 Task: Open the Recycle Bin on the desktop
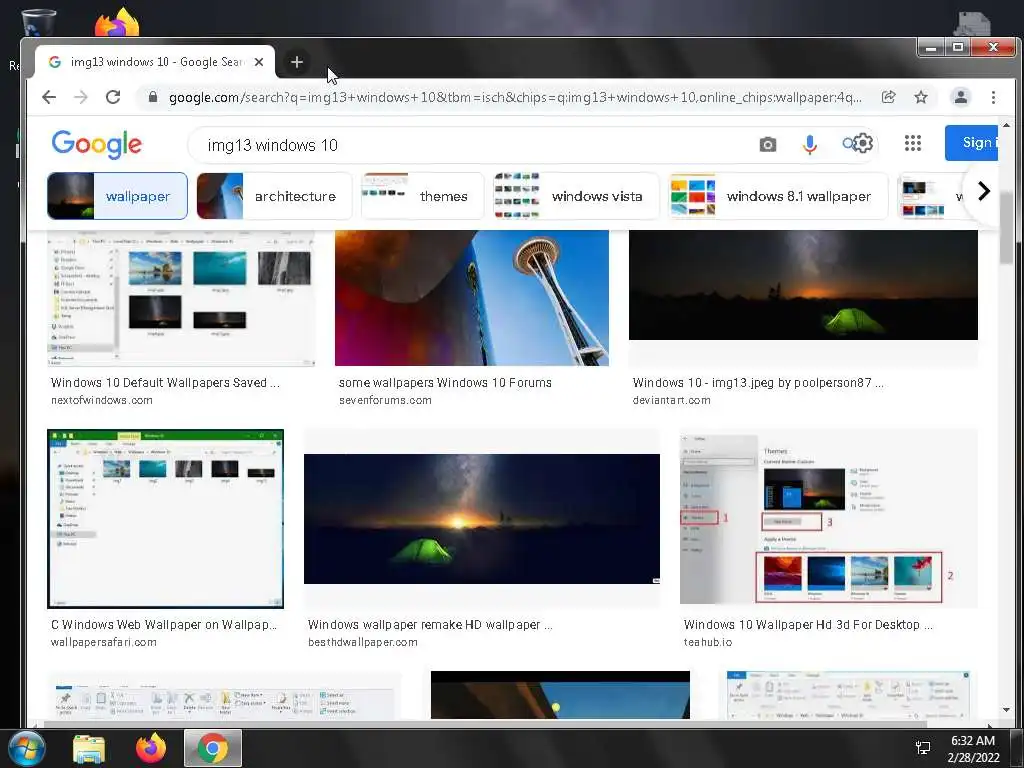pos(39,22)
